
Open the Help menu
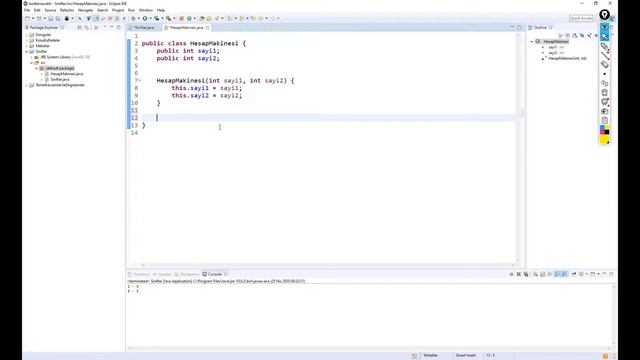(x=161, y=10)
